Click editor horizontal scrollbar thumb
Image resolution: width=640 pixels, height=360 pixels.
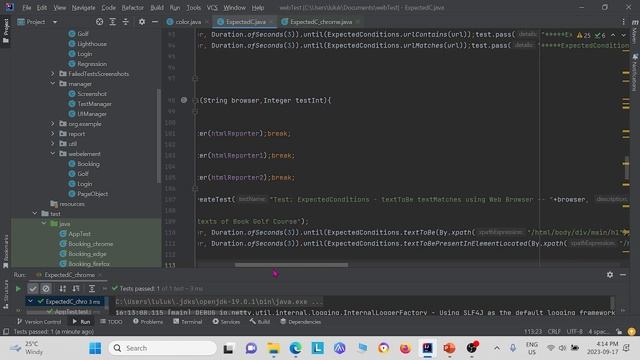291,265
